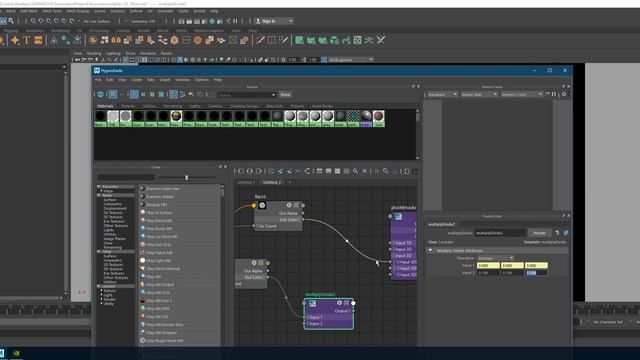
Task: Click the NVIDIA taskbar icon
Action: coord(16,353)
